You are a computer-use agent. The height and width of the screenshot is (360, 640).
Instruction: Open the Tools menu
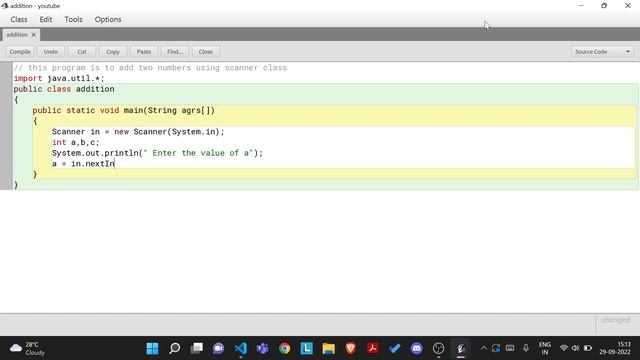pos(73,19)
